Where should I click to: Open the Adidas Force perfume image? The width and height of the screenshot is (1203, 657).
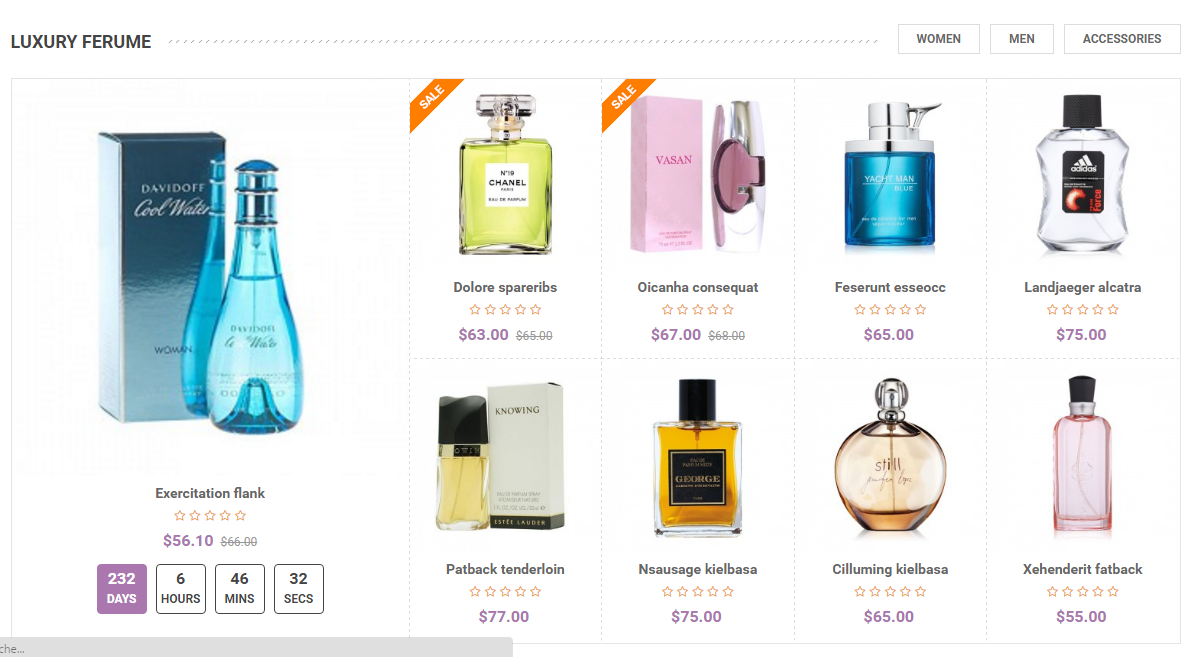1082,175
